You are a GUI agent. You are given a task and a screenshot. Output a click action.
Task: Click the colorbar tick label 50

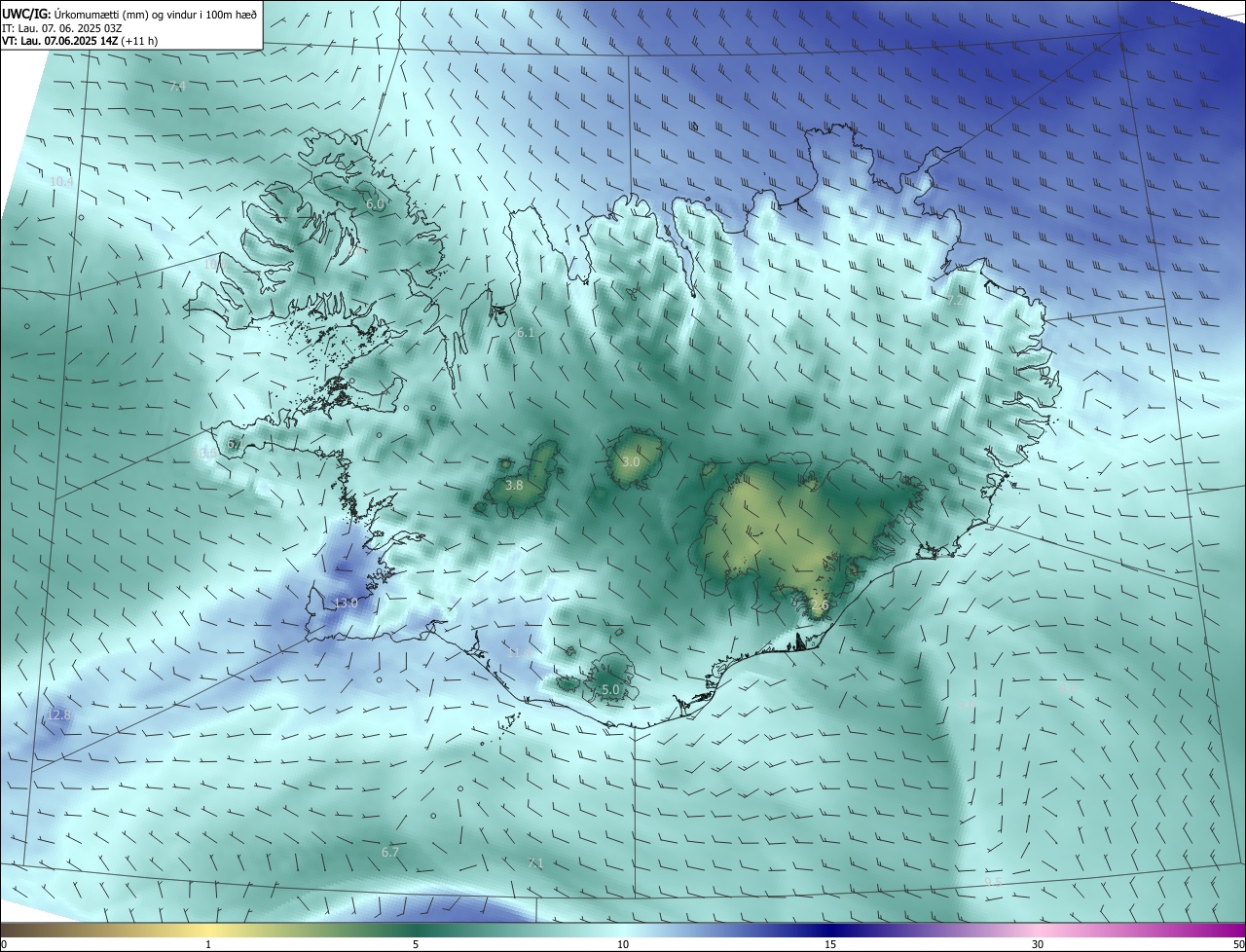[1238, 944]
